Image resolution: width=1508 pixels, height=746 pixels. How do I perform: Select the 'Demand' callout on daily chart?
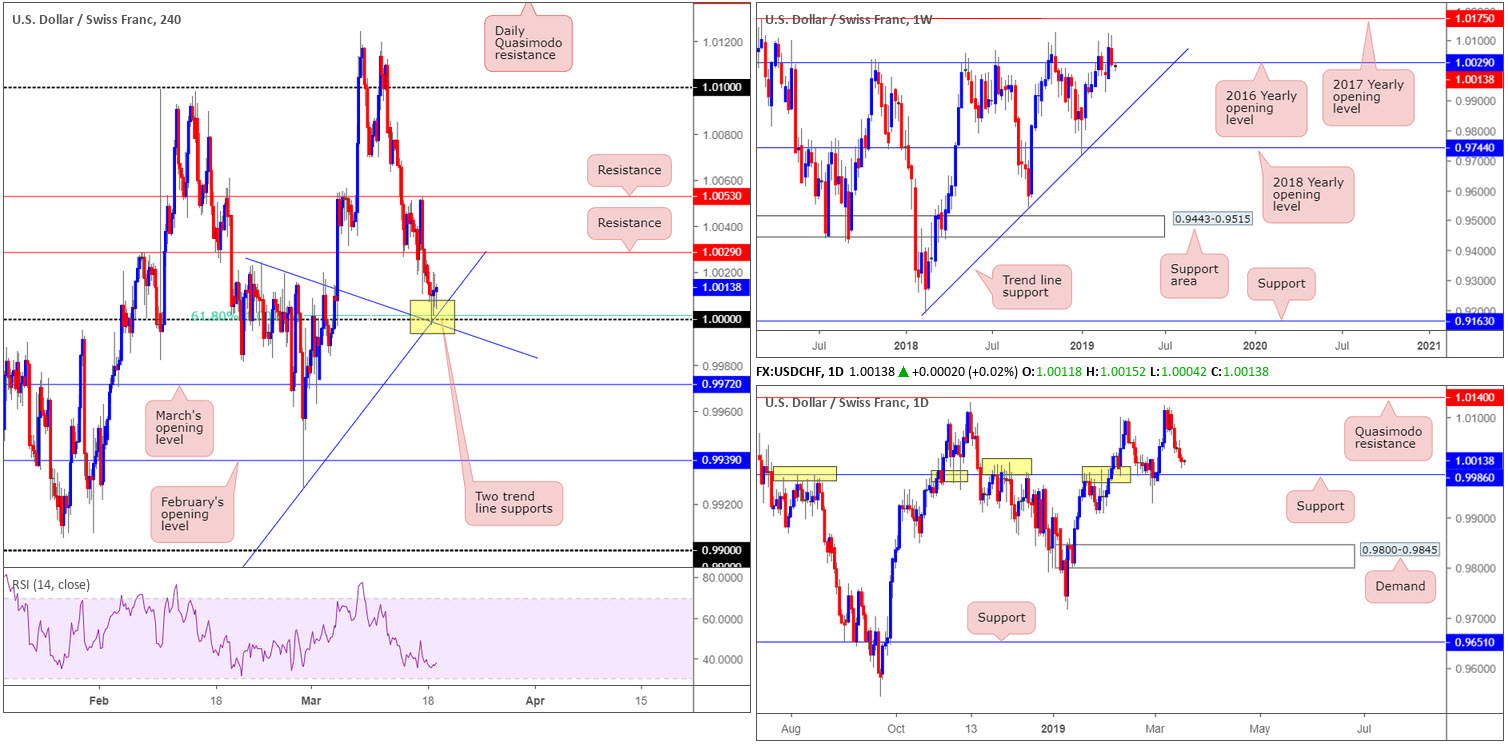tap(1400, 586)
